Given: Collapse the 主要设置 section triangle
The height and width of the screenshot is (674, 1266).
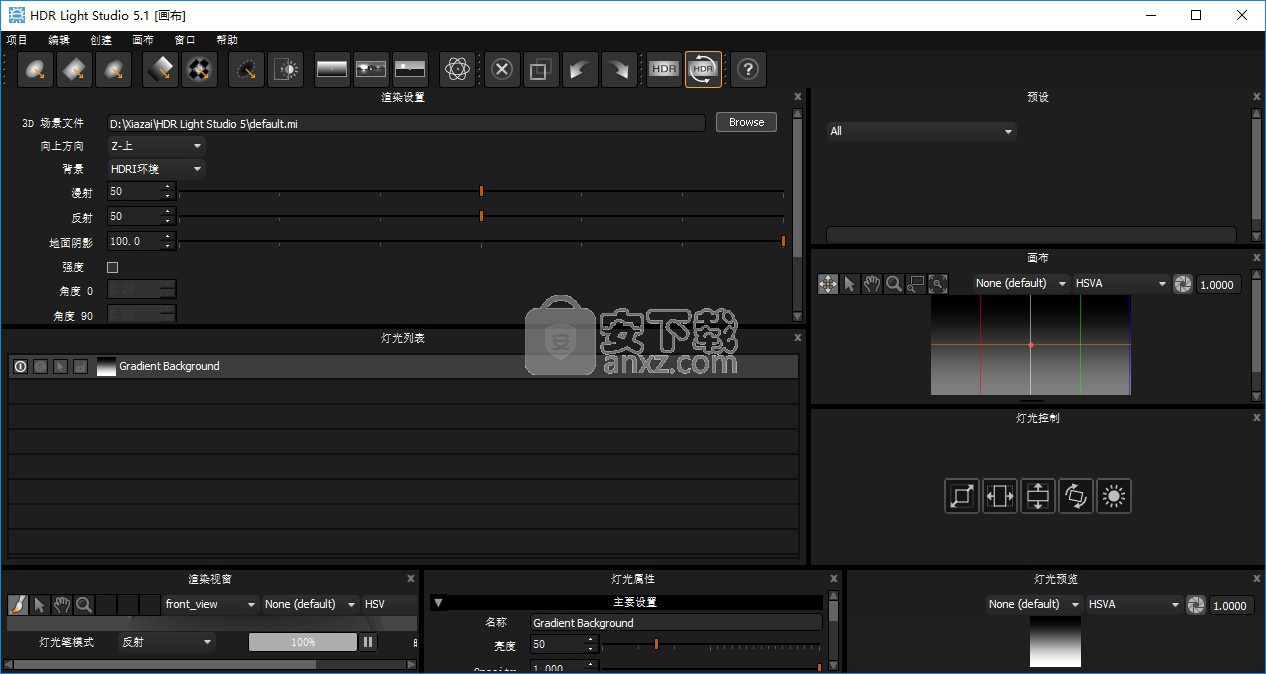Looking at the screenshot, I should click(x=438, y=603).
